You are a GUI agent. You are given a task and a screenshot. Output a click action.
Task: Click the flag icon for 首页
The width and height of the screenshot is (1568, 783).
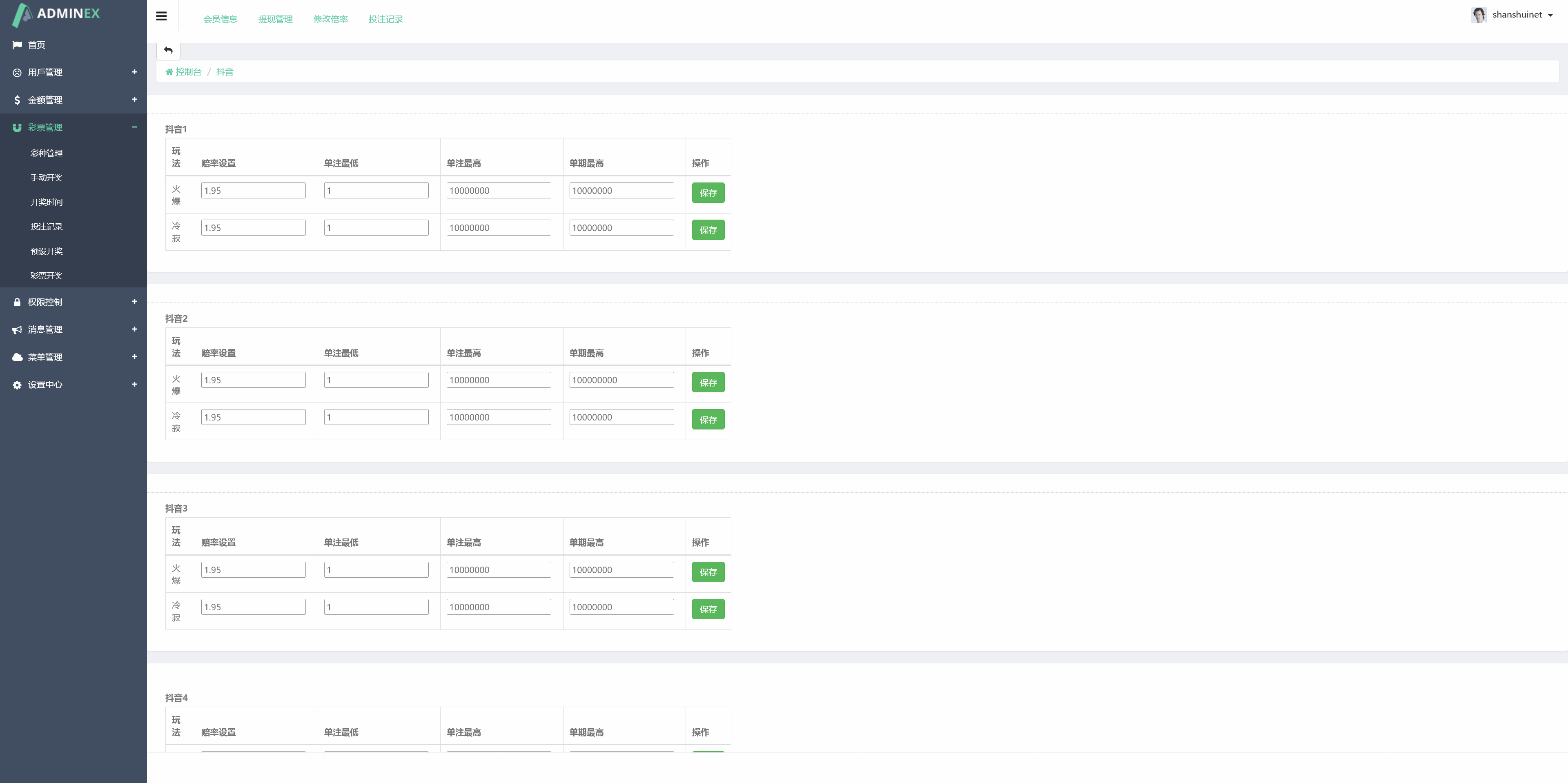pos(17,45)
